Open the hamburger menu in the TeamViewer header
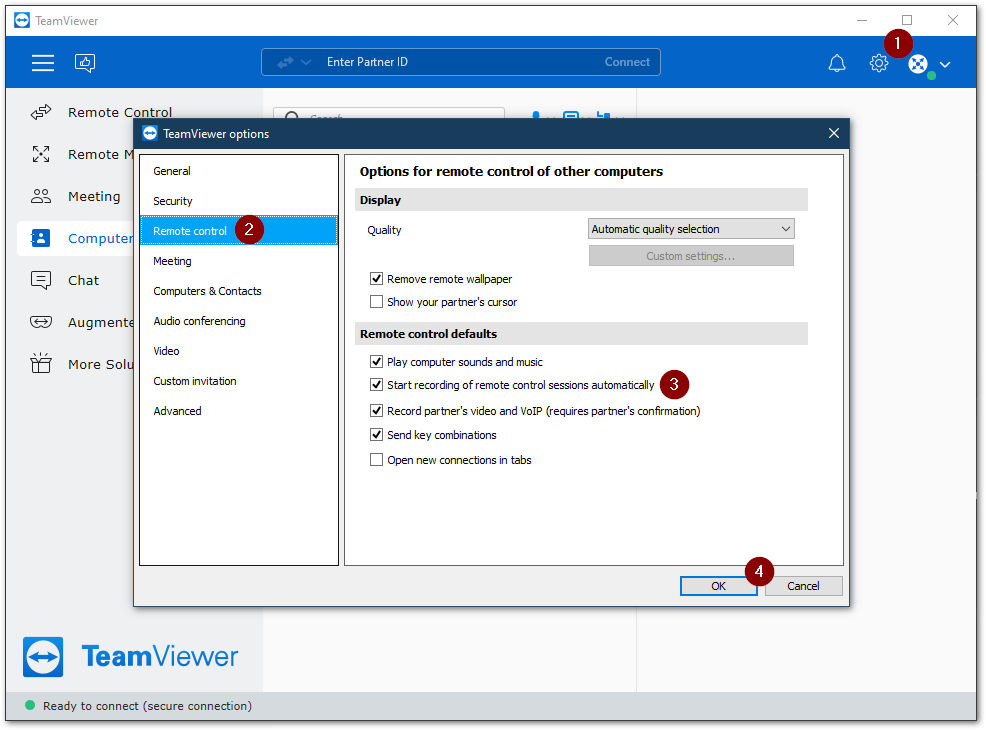Viewport: 986px width, 730px height. (x=43, y=62)
